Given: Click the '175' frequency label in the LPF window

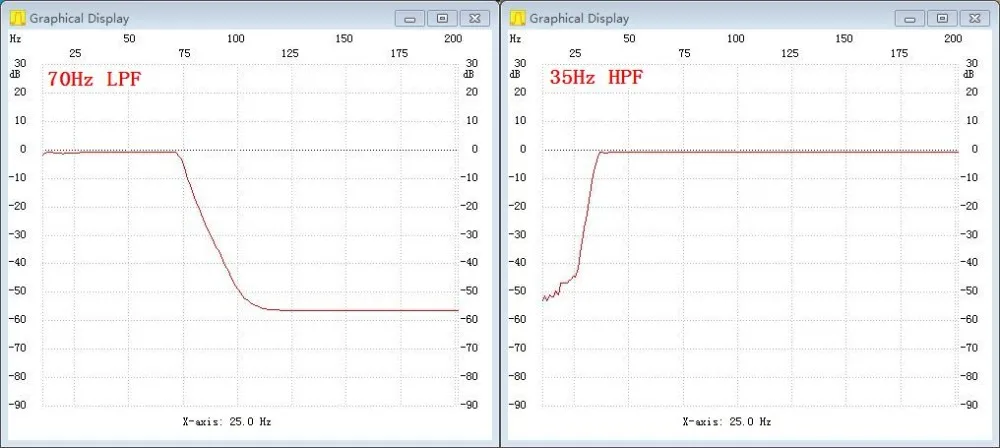Looking at the screenshot, I should coord(399,54).
